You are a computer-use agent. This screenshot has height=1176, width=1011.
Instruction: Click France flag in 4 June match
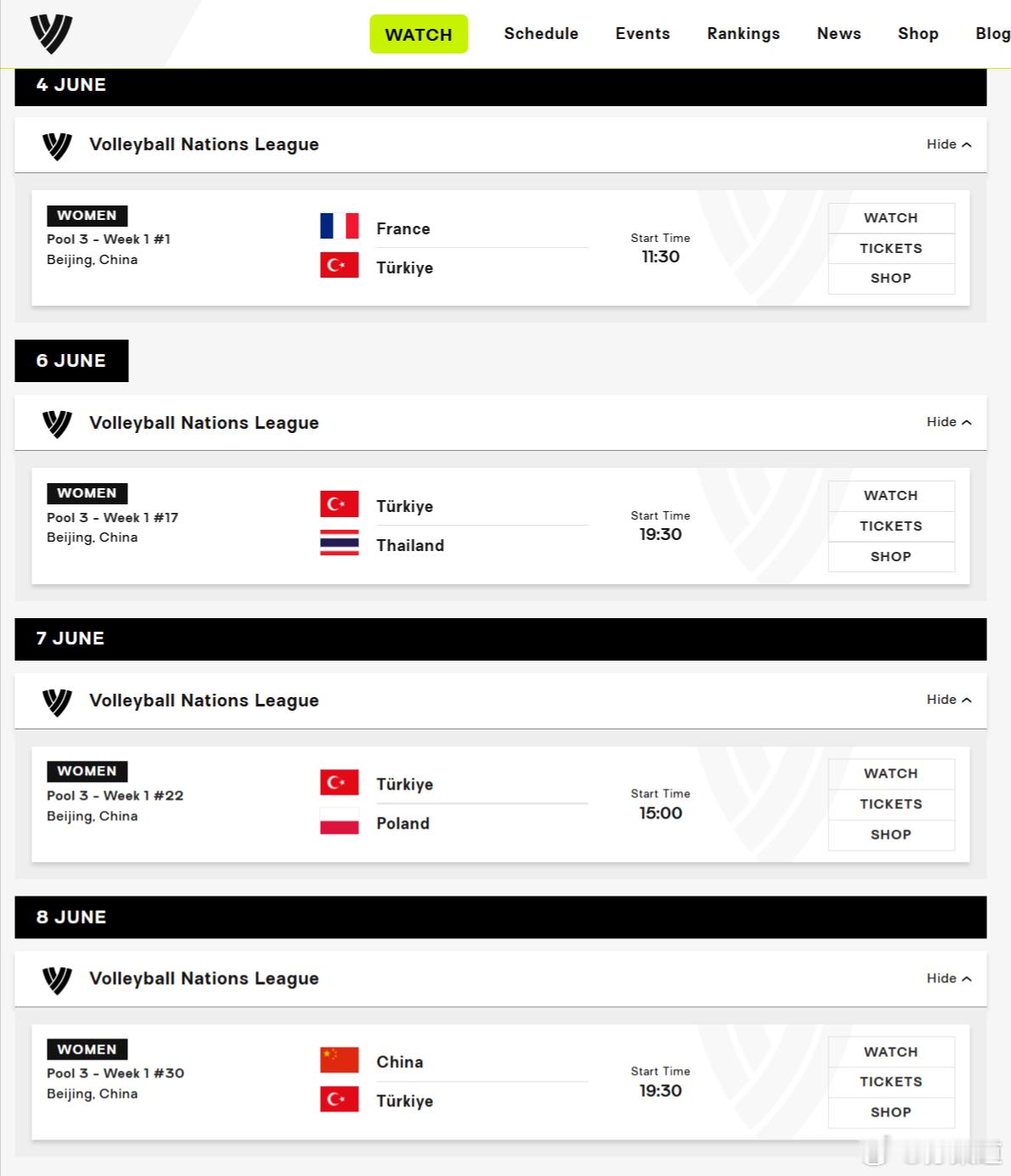point(339,227)
